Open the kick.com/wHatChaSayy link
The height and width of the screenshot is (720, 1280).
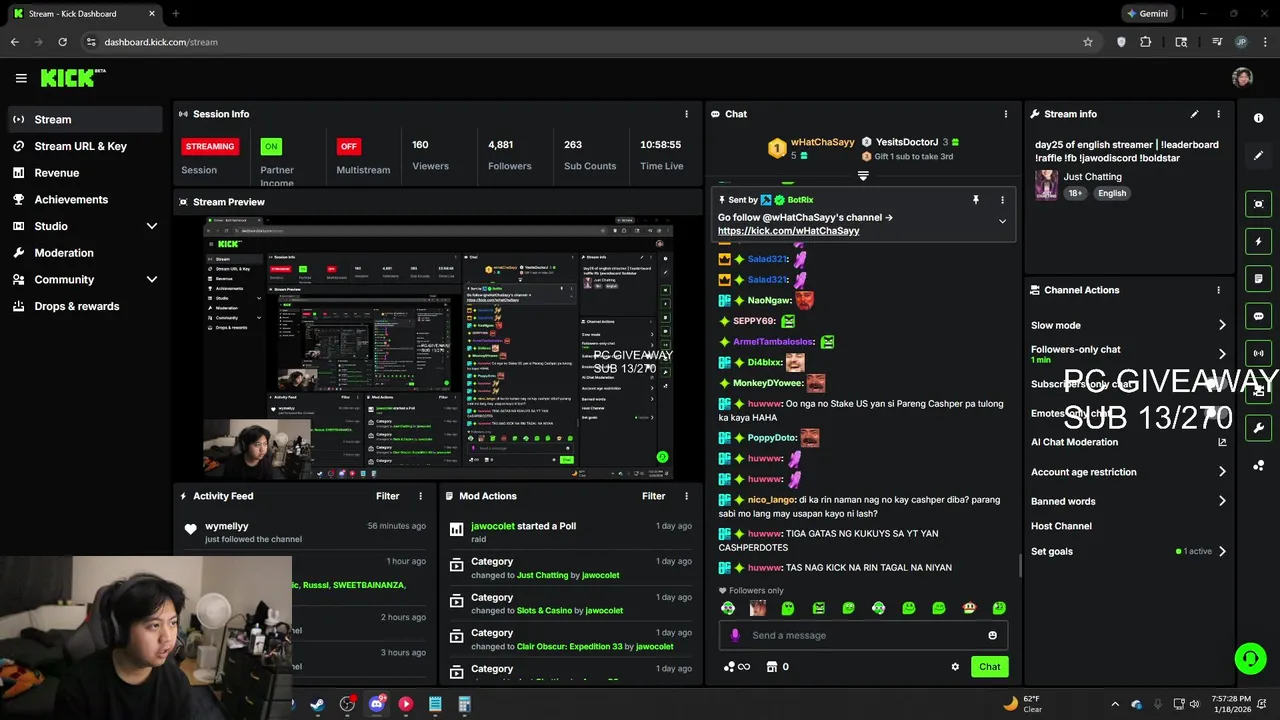click(788, 231)
